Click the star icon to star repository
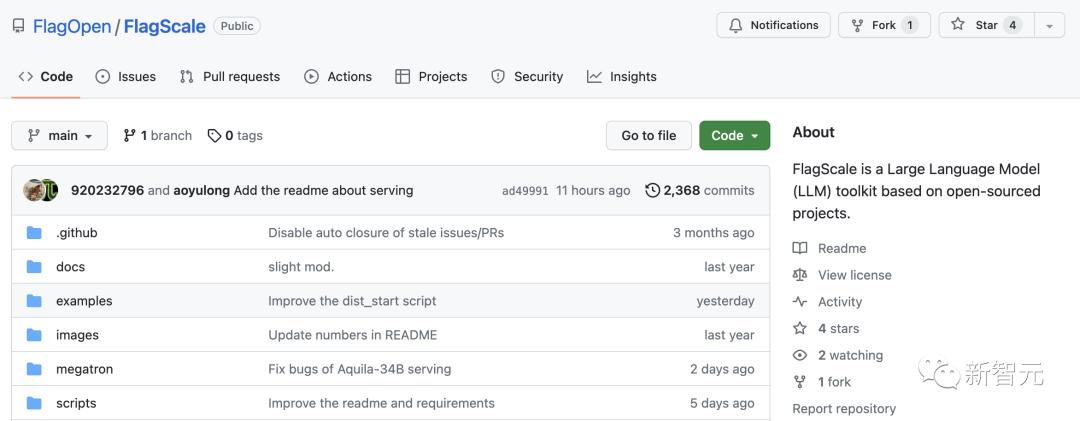The image size is (1080, 421). pos(958,25)
